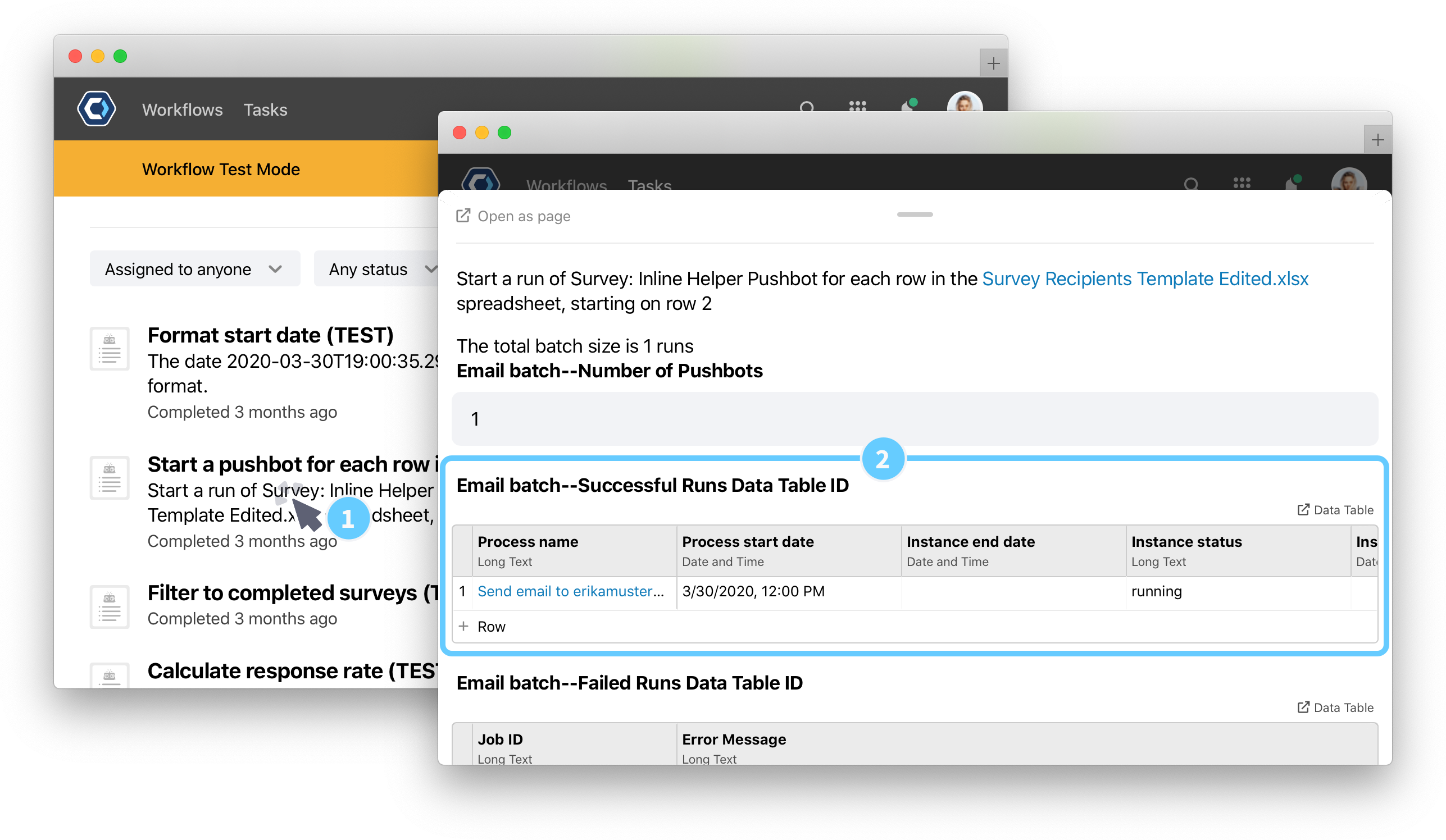The image size is (1446, 840).
Task: Expand 'Assigned to anyone' dropdown
Action: tap(194, 268)
